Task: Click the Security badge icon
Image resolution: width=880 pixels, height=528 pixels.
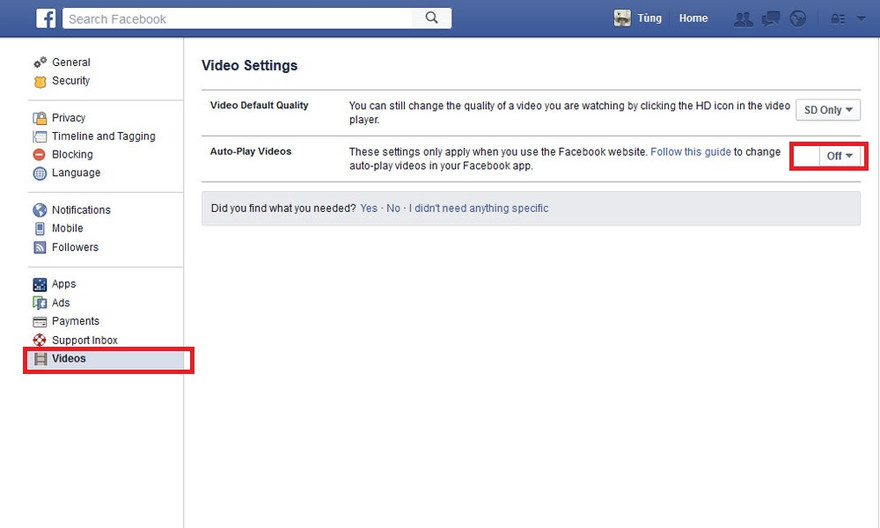Action: click(x=40, y=81)
